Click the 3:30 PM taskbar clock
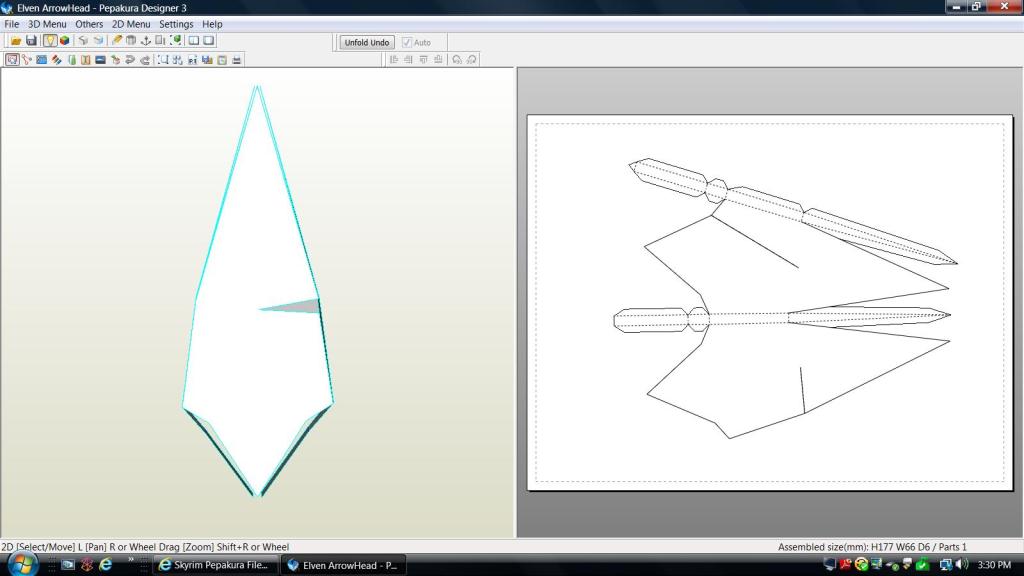This screenshot has height=576, width=1024. click(994, 565)
